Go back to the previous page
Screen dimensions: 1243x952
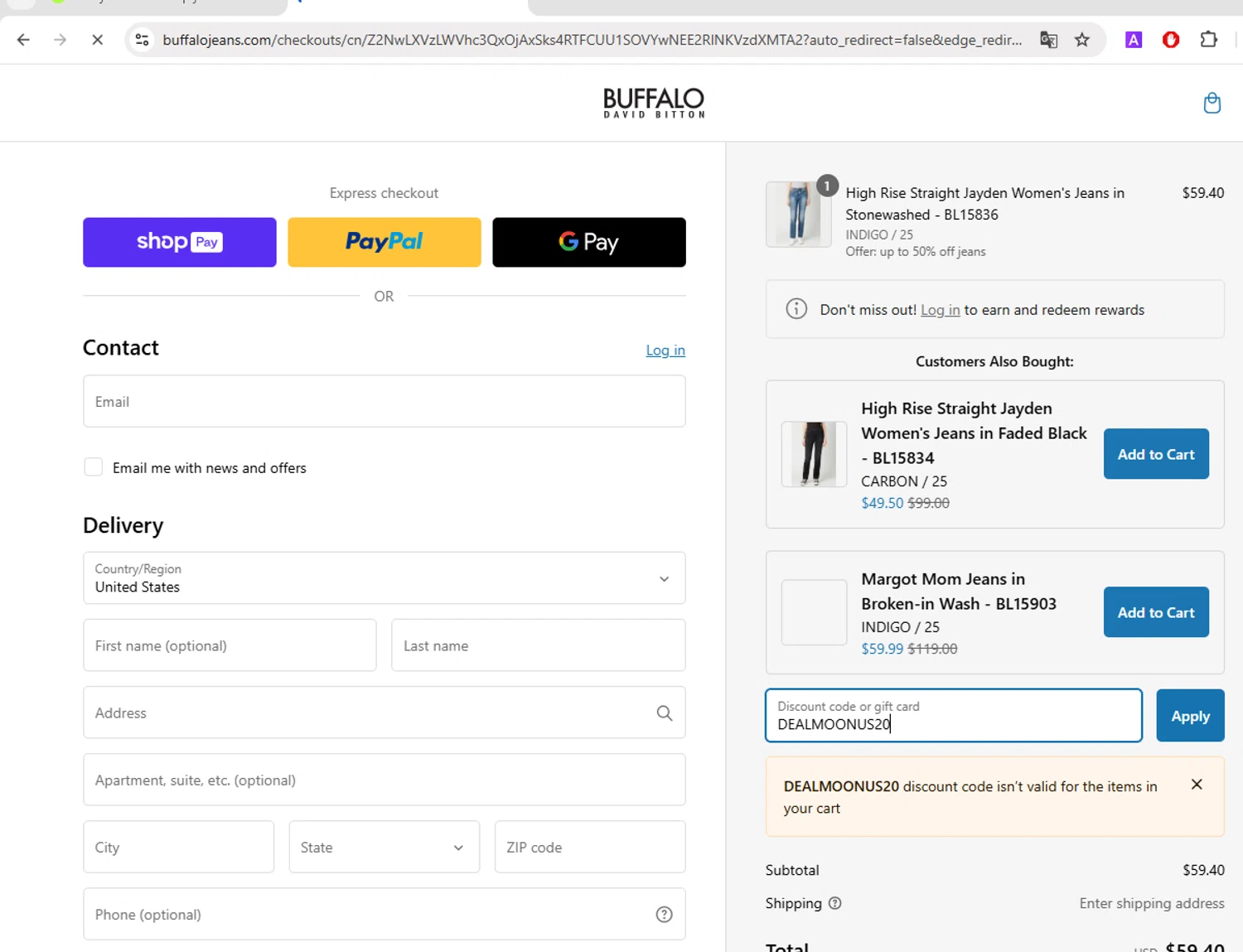click(x=23, y=40)
